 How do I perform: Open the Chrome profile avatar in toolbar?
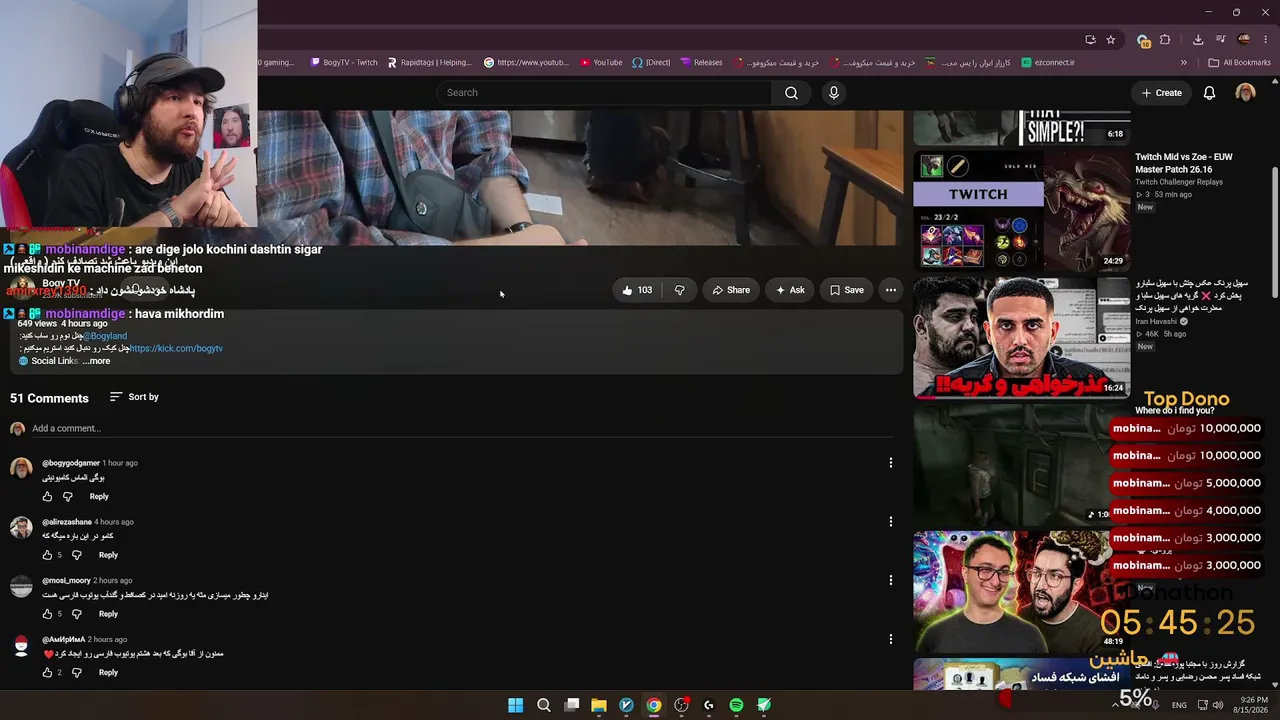(x=1244, y=40)
